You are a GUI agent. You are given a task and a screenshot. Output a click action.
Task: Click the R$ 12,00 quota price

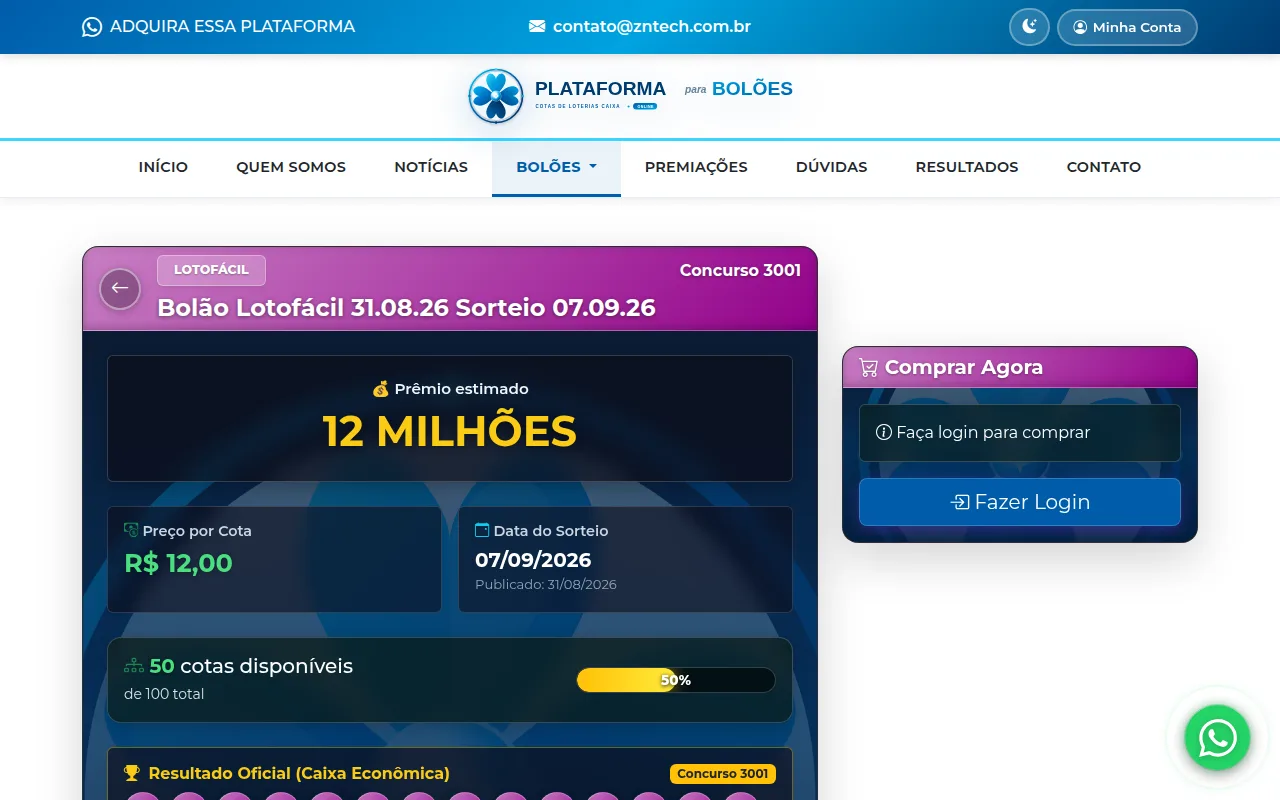point(178,563)
